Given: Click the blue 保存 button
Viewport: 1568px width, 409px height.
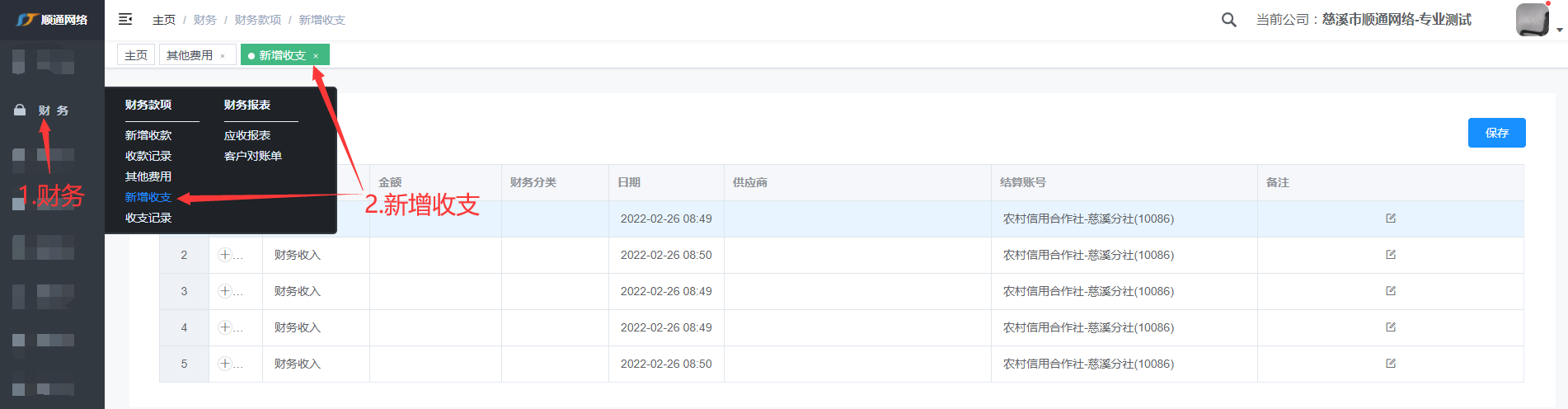Looking at the screenshot, I should (1496, 133).
